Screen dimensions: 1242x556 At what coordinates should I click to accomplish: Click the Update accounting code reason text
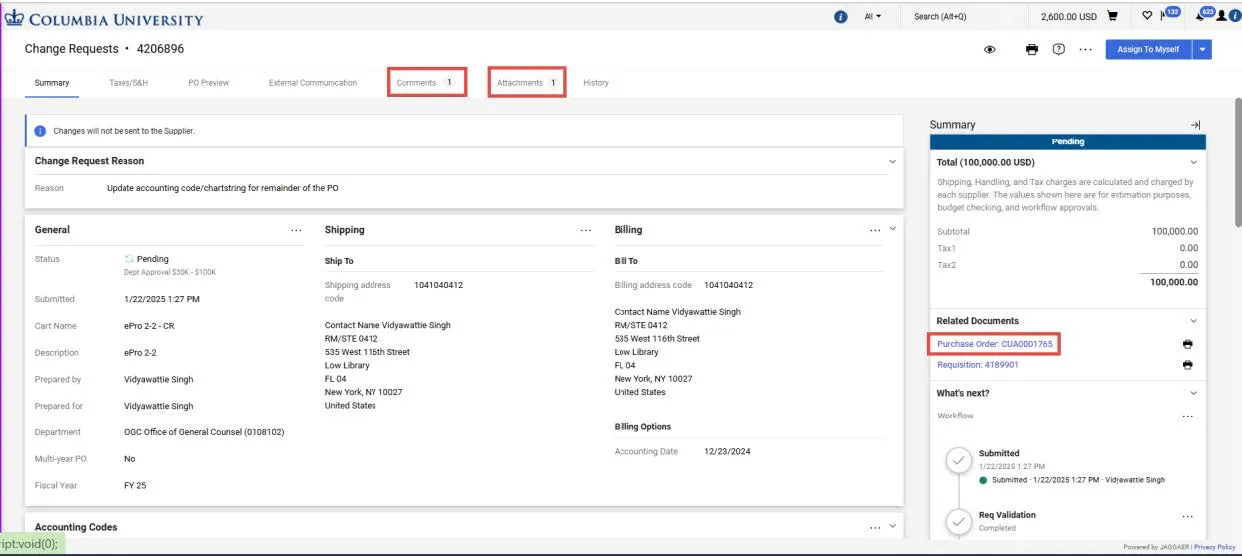[223, 188]
